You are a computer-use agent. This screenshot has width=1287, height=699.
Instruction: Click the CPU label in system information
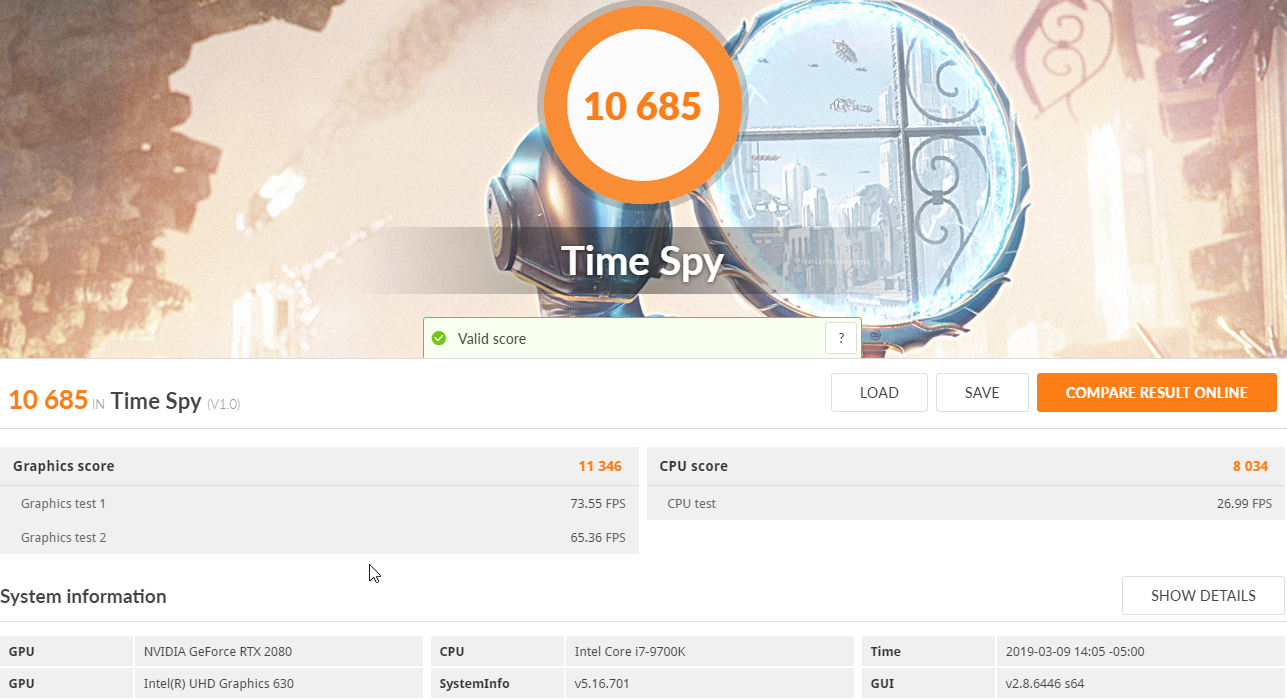451,652
